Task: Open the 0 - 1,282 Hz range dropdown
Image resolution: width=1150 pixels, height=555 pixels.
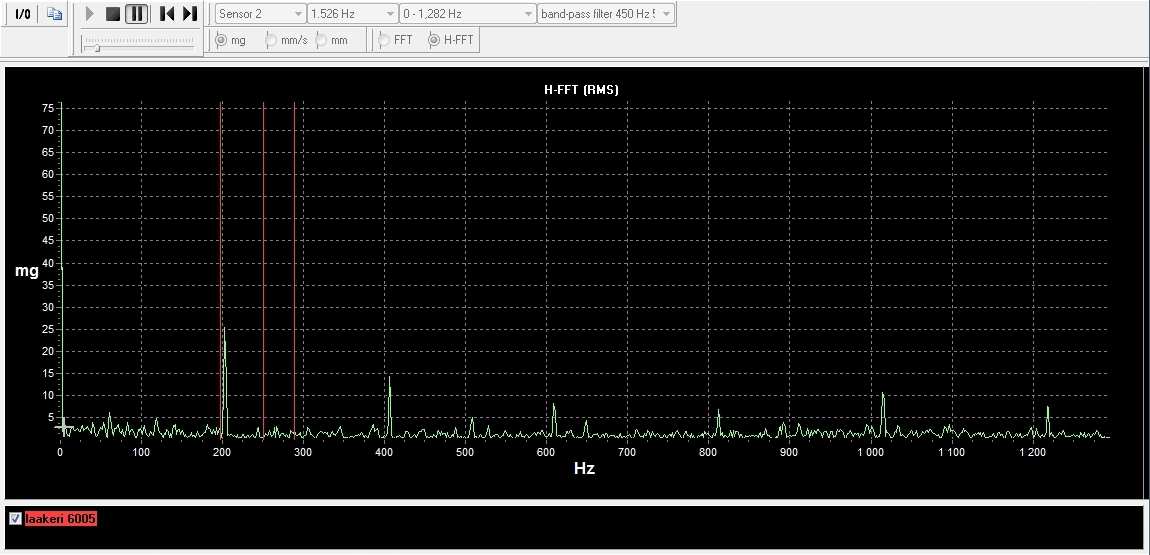Action: (x=468, y=14)
